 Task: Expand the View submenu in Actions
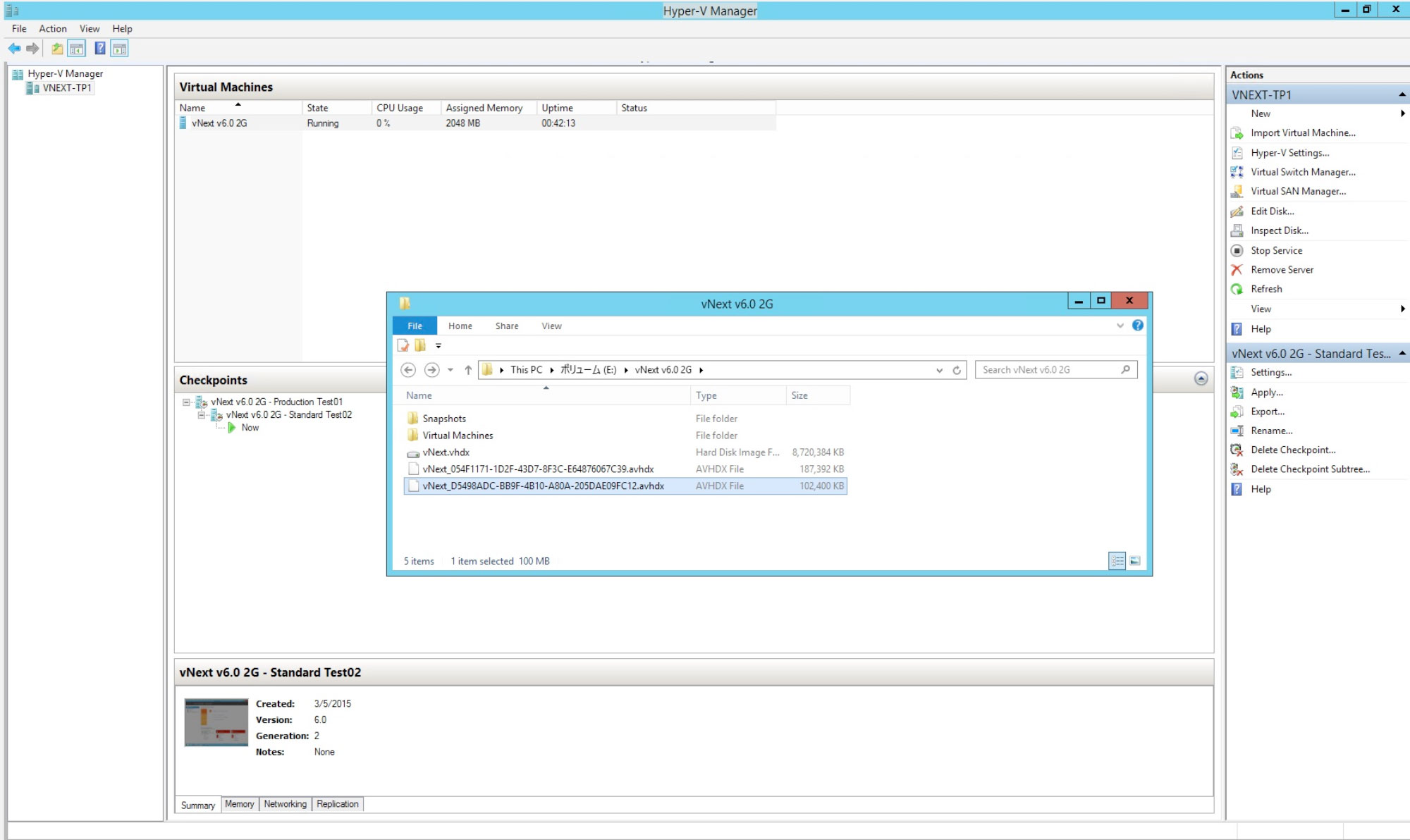tap(1402, 309)
